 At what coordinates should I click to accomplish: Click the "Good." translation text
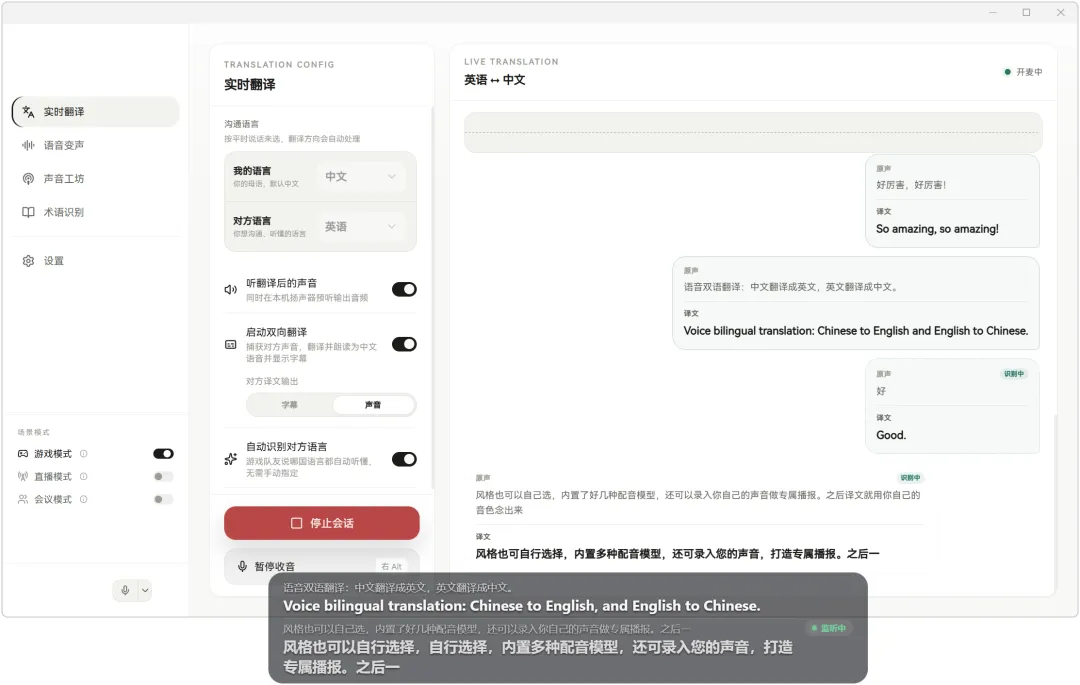[891, 435]
